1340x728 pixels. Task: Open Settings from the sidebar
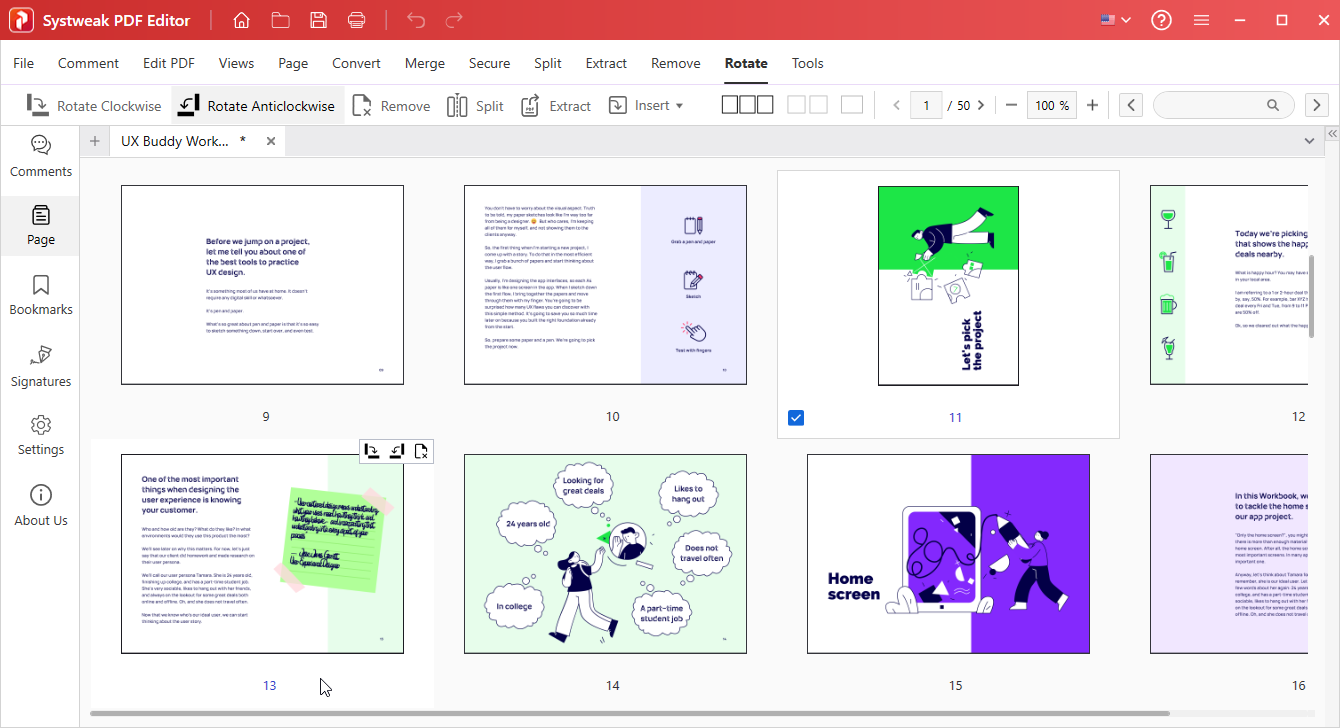(x=40, y=436)
